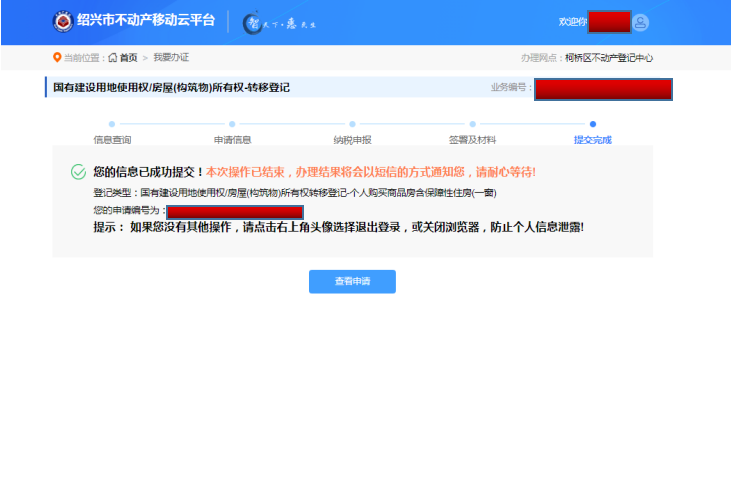The width and height of the screenshot is (731, 487).
Task: Click the 柯桥区不动产登记中心 office name
Action: (609, 58)
